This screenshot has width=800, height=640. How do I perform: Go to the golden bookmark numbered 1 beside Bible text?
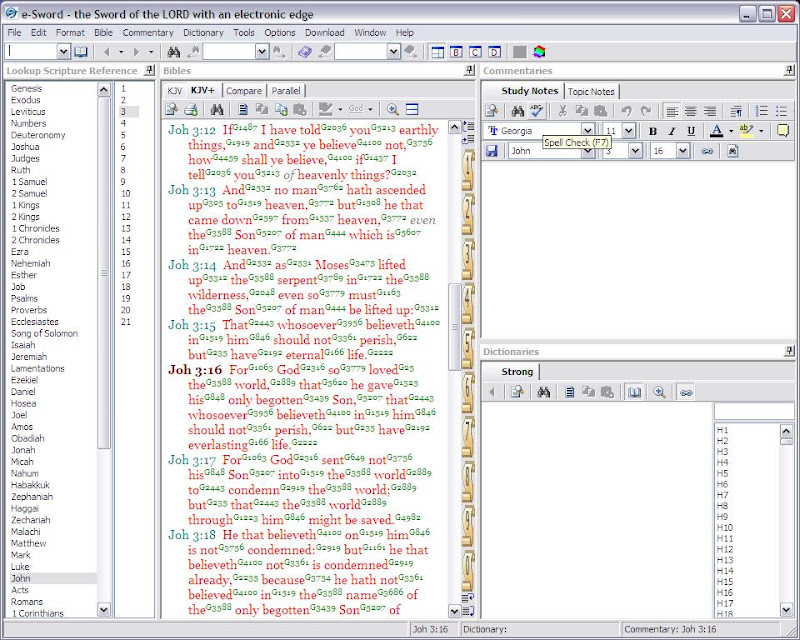tap(468, 170)
